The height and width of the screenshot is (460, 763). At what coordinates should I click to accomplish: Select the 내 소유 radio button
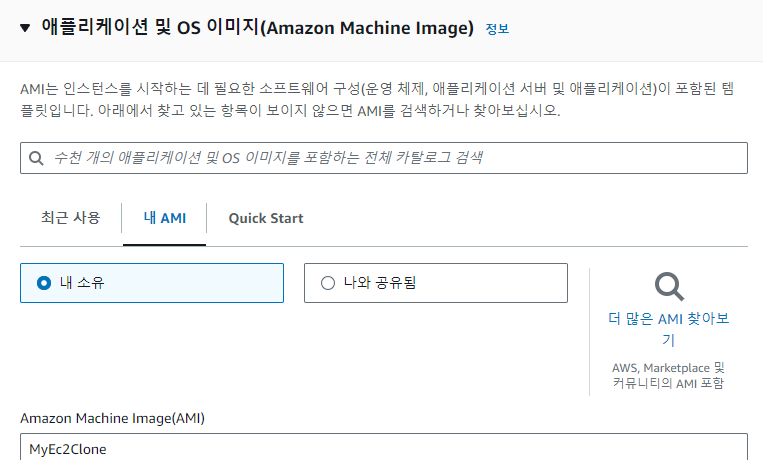pos(44,283)
